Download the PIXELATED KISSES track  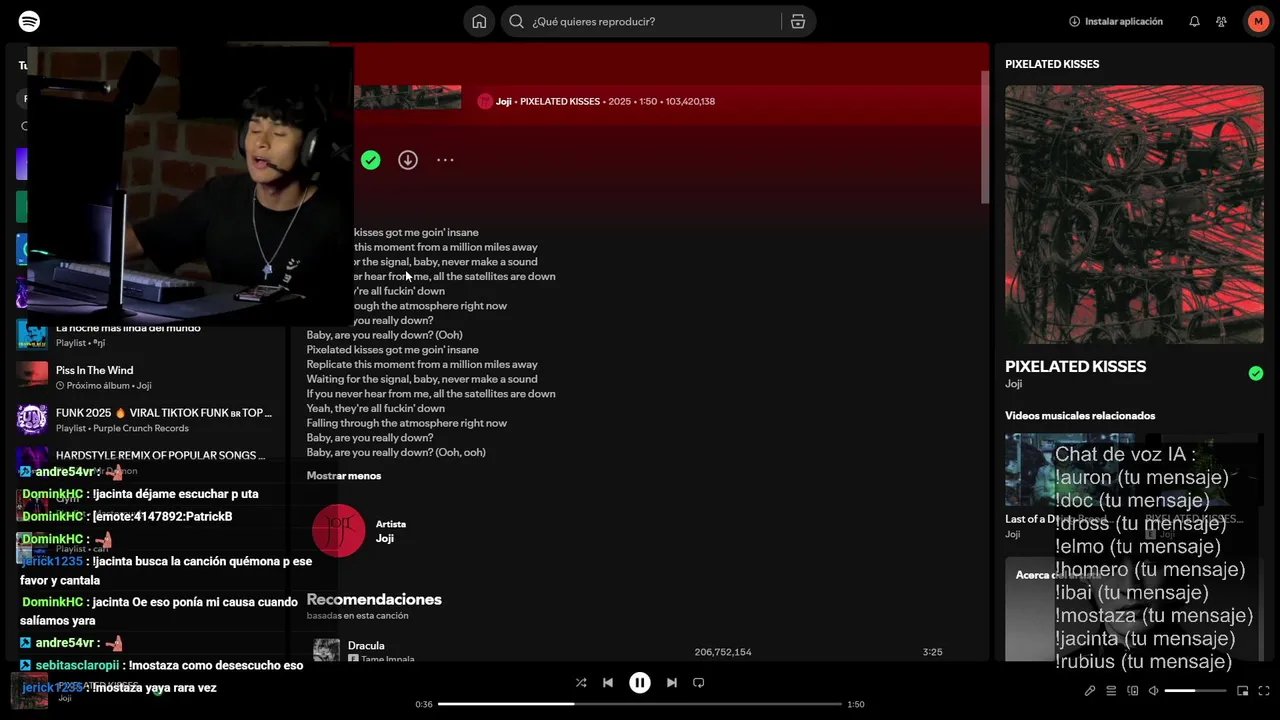pyautogui.click(x=408, y=160)
